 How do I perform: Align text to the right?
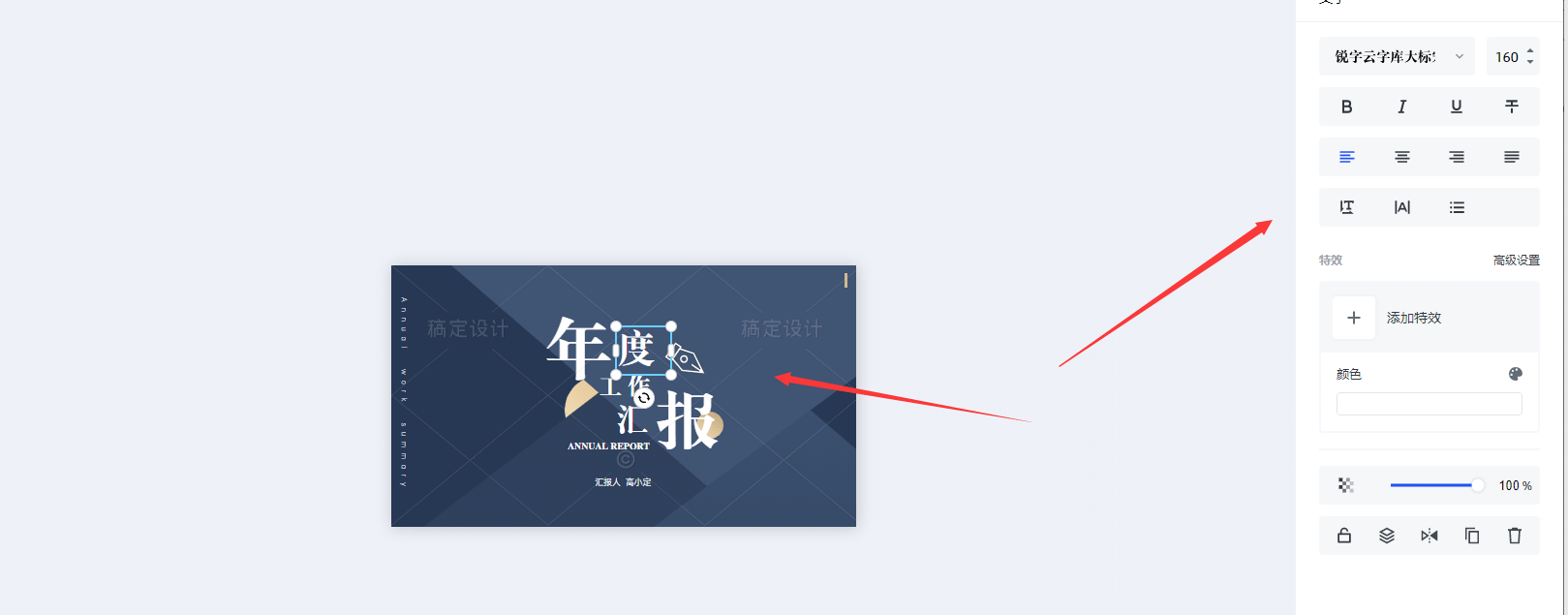click(x=1457, y=157)
